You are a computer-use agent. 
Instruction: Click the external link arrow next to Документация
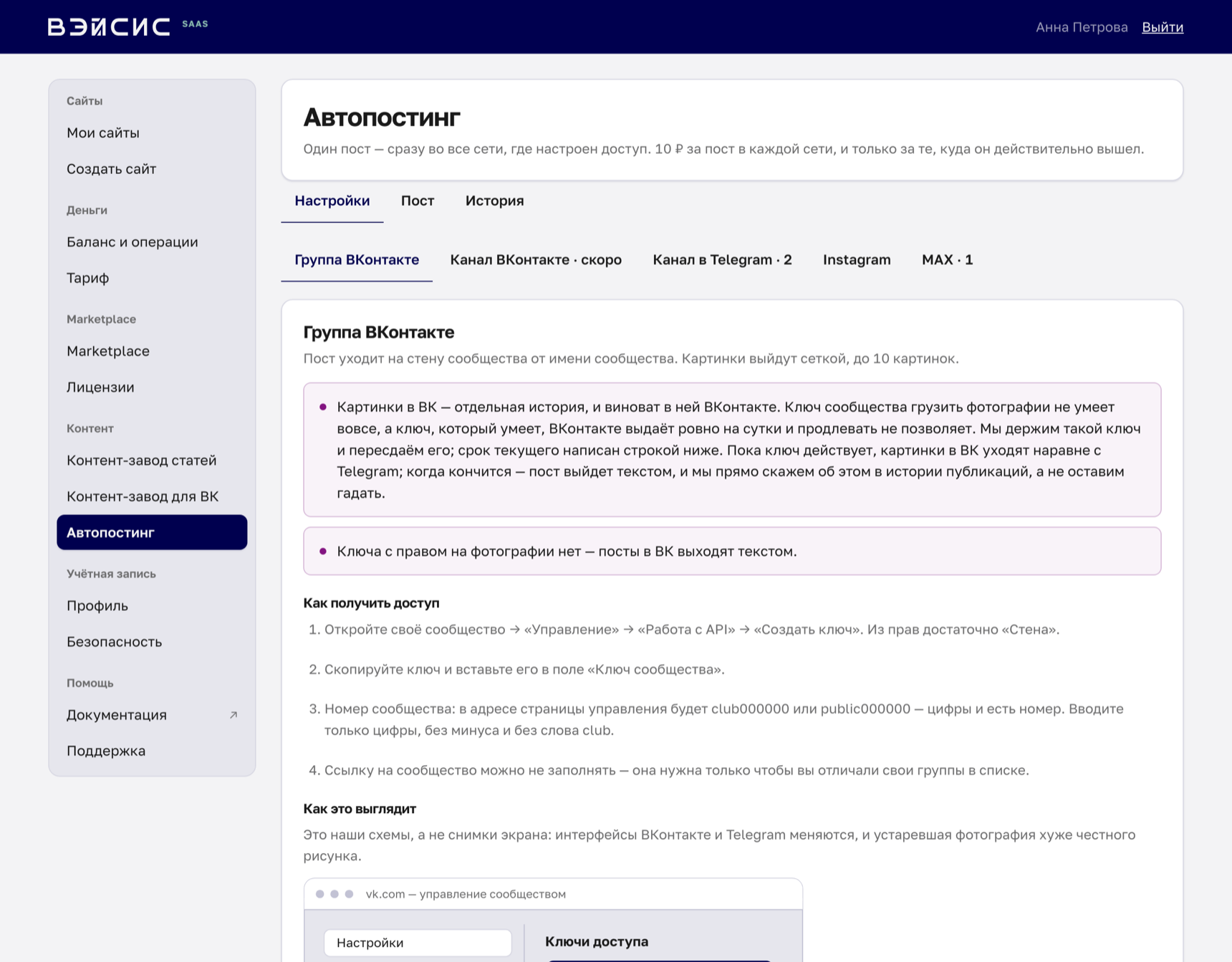[234, 715]
